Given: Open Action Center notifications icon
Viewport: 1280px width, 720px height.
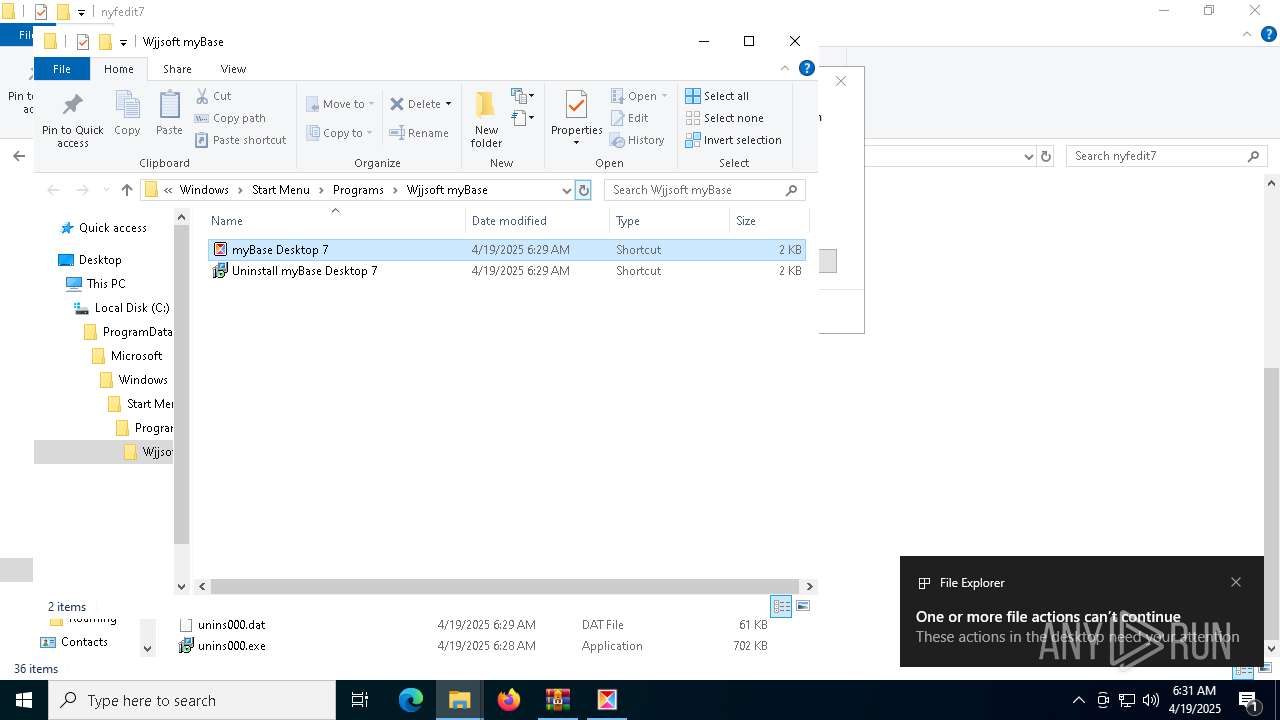Looking at the screenshot, I should coord(1249,700).
